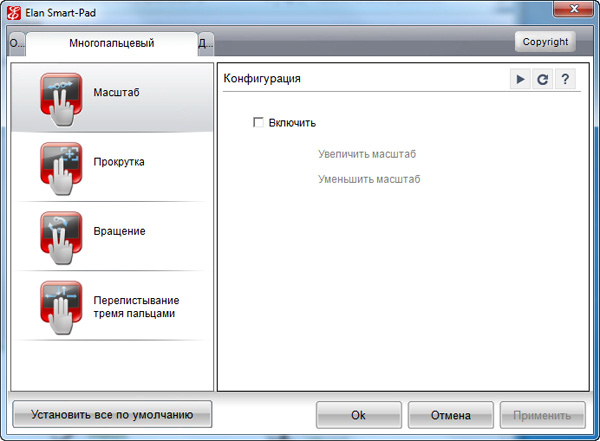Enable the Включить checkbox
Image resolution: width=600 pixels, height=441 pixels.
pos(259,123)
